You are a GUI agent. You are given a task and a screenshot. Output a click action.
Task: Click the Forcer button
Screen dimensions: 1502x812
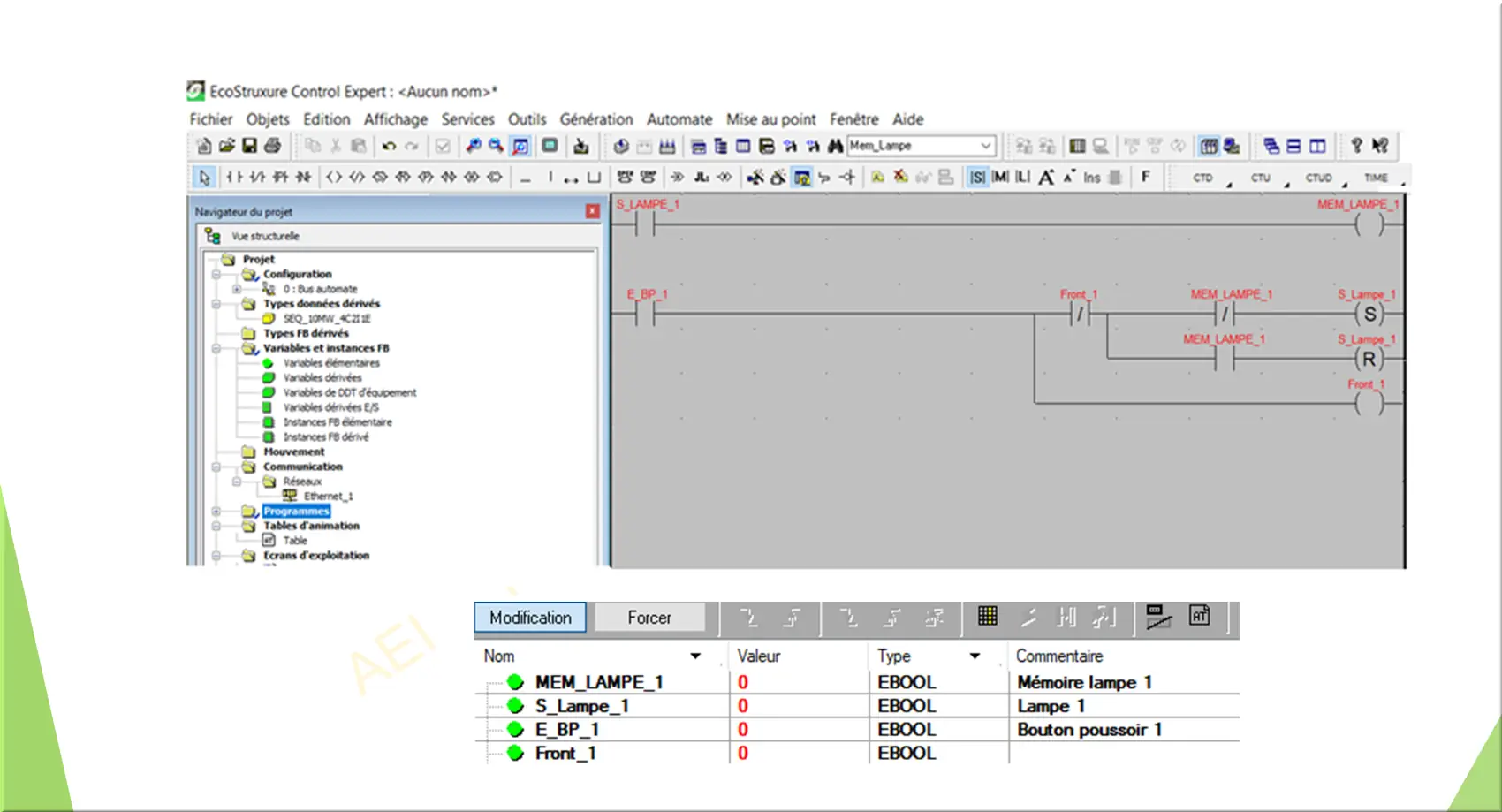[649, 618]
